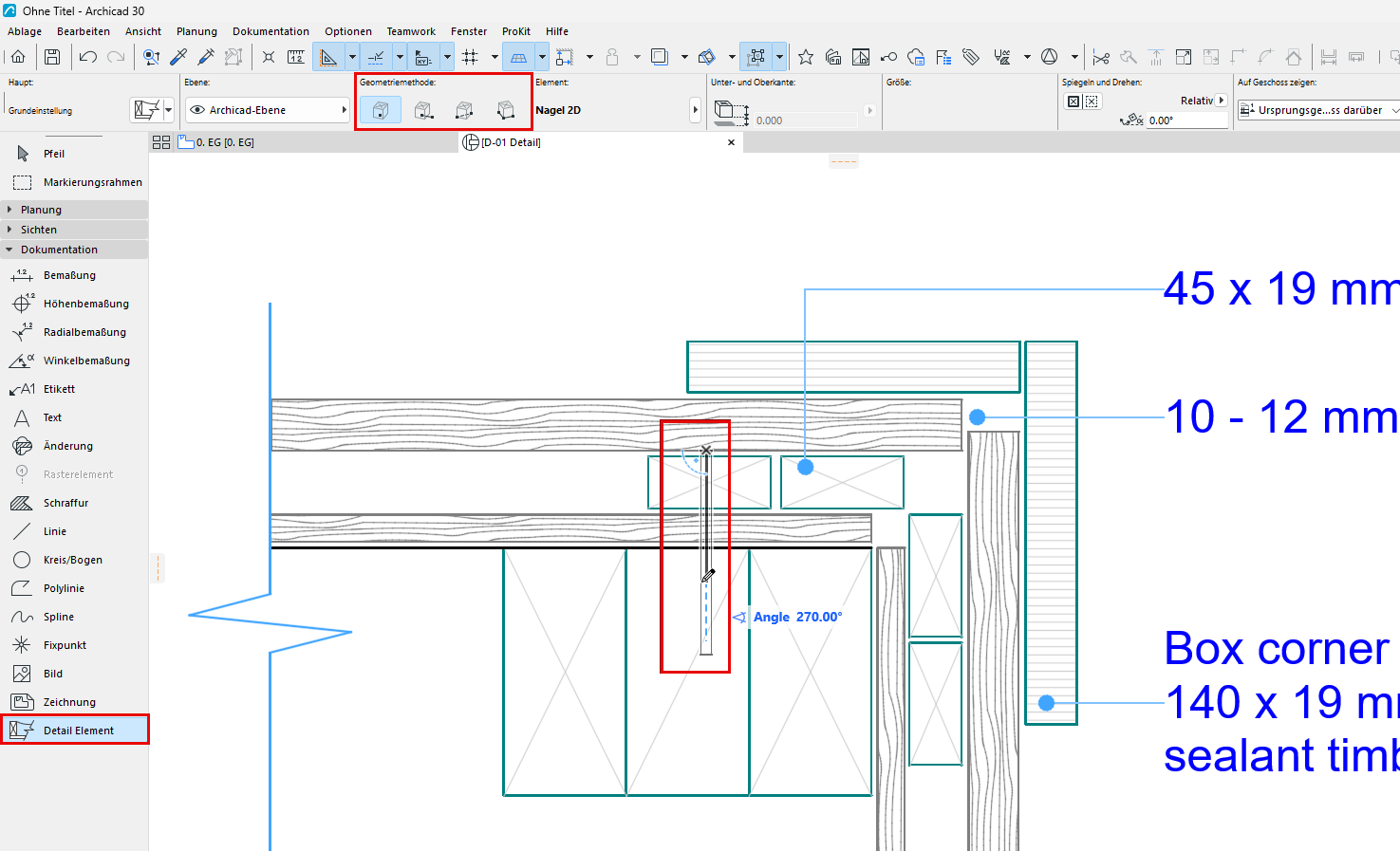Image resolution: width=1400 pixels, height=851 pixels.
Task: Click the rotation angle field showing 0.00°
Action: tap(1186, 120)
